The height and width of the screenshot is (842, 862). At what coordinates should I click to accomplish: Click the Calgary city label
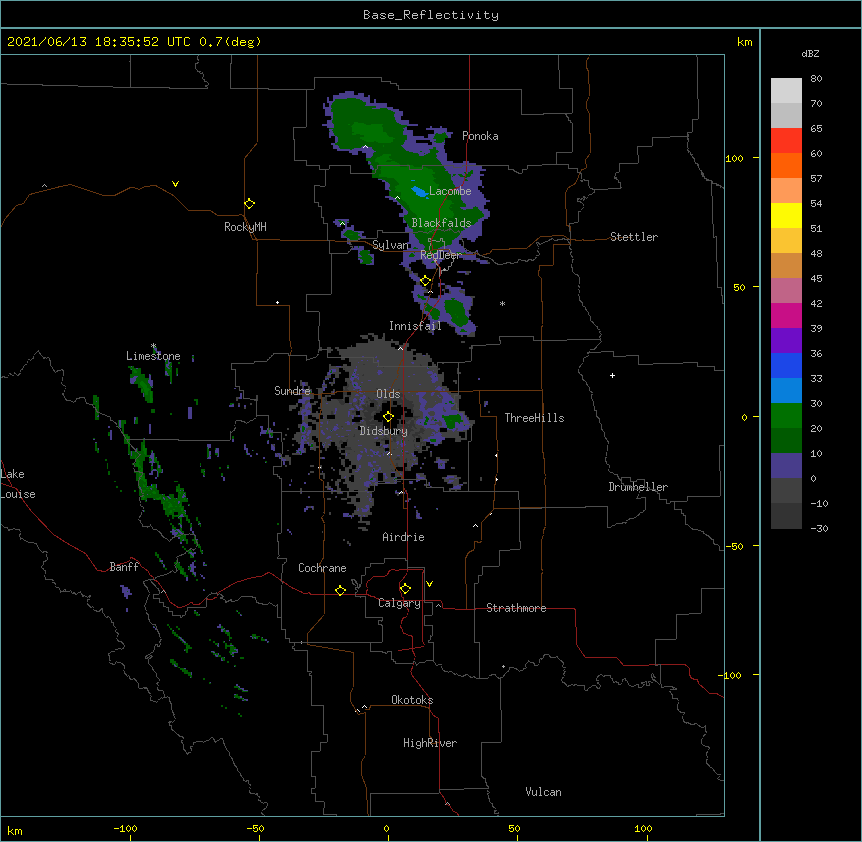coord(399,603)
